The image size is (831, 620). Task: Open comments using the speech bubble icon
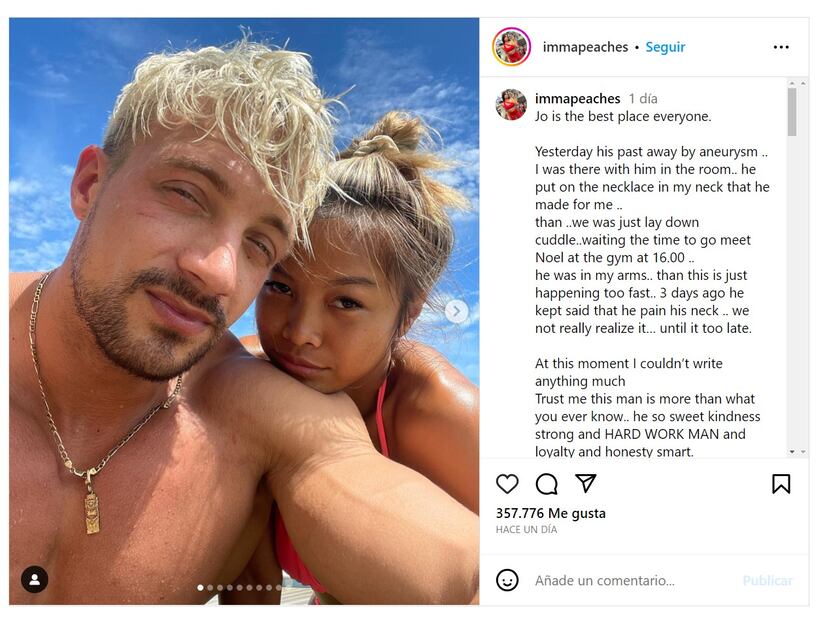point(546,484)
